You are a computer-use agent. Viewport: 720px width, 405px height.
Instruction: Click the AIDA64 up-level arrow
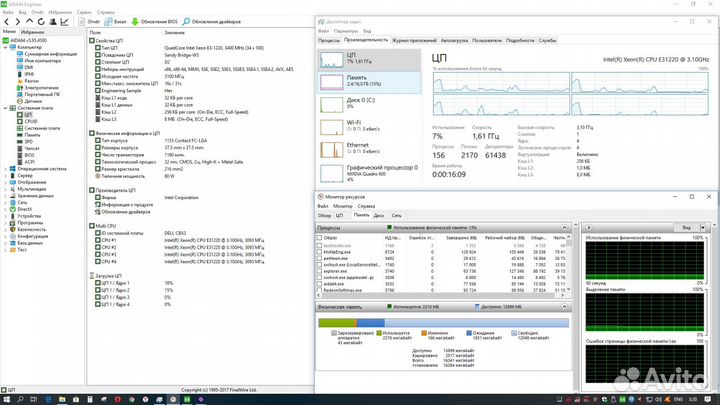pyautogui.click(x=29, y=22)
